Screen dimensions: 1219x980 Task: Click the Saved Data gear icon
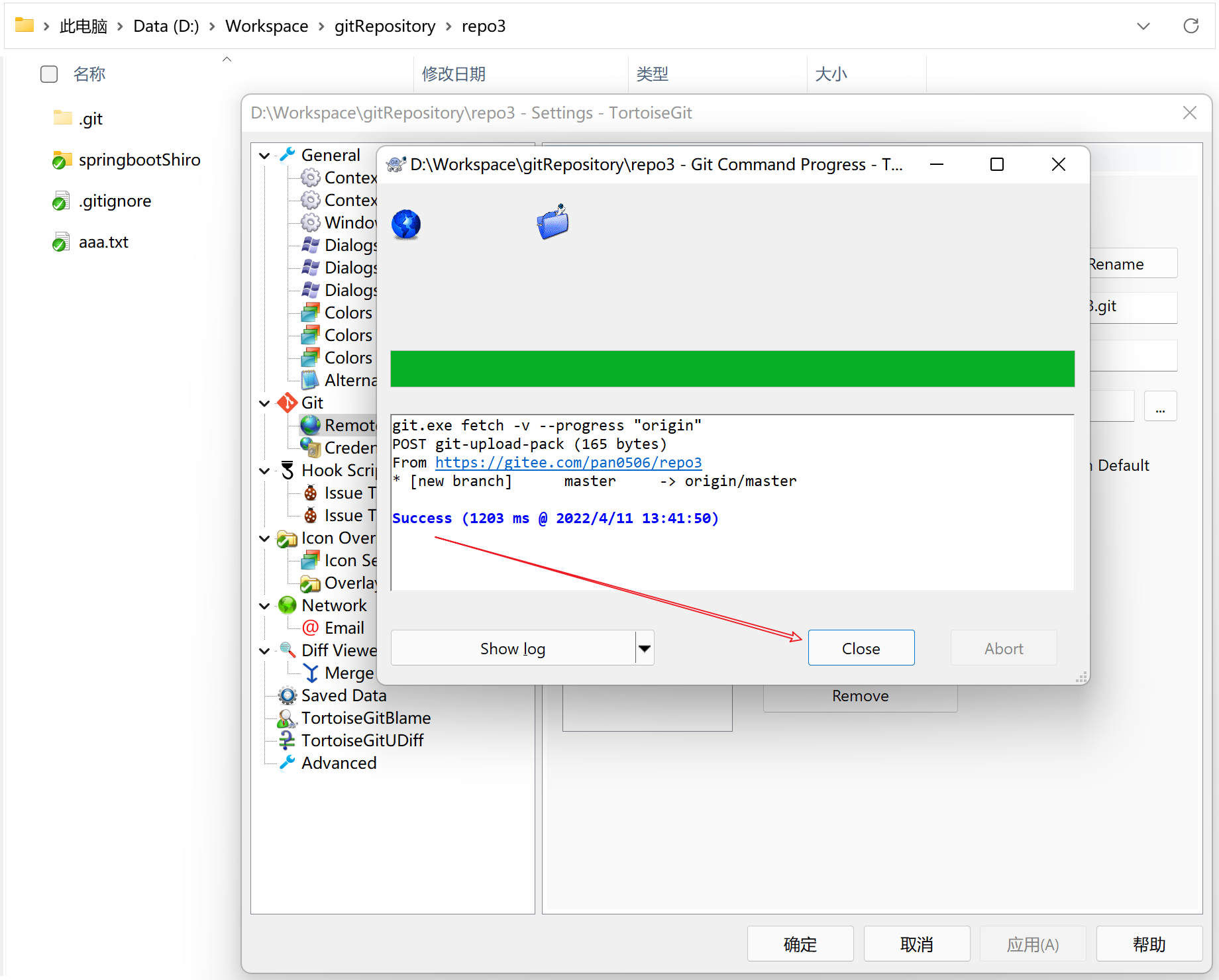coord(287,695)
